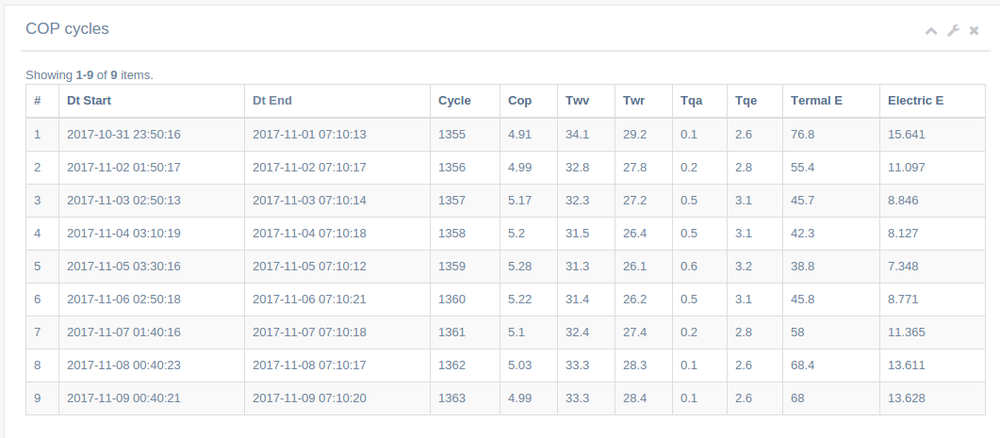The width and height of the screenshot is (1000, 438).
Task: Select the row for cycle 1355
Action: 452,134
